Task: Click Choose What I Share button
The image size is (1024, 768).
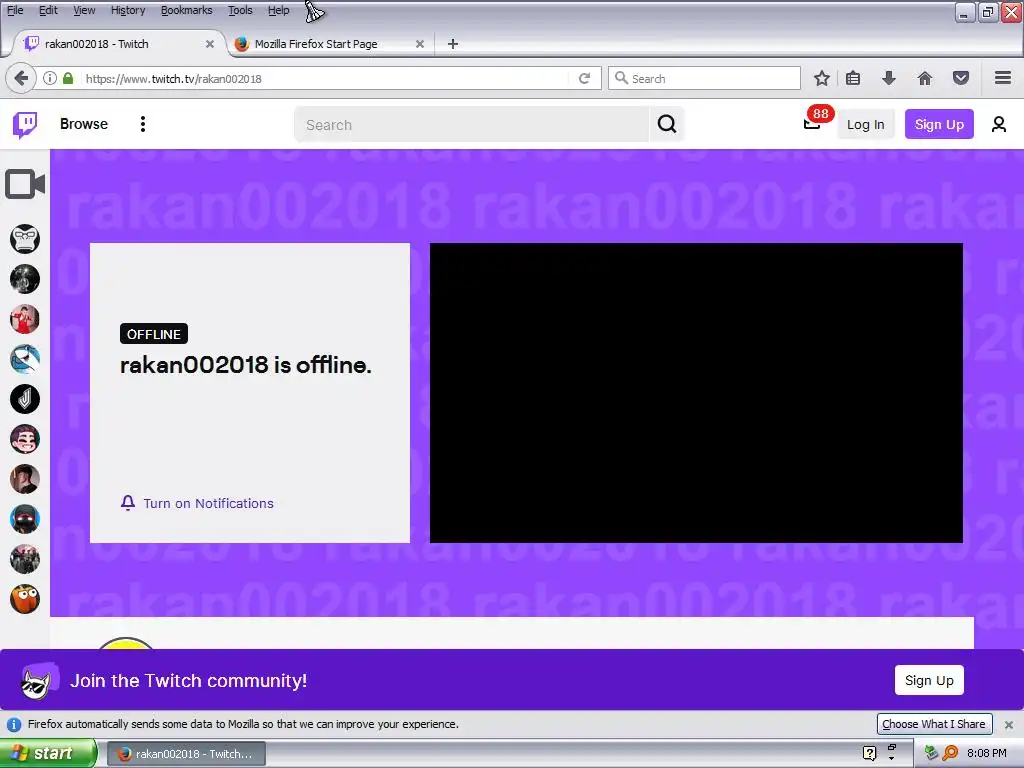Action: point(934,724)
